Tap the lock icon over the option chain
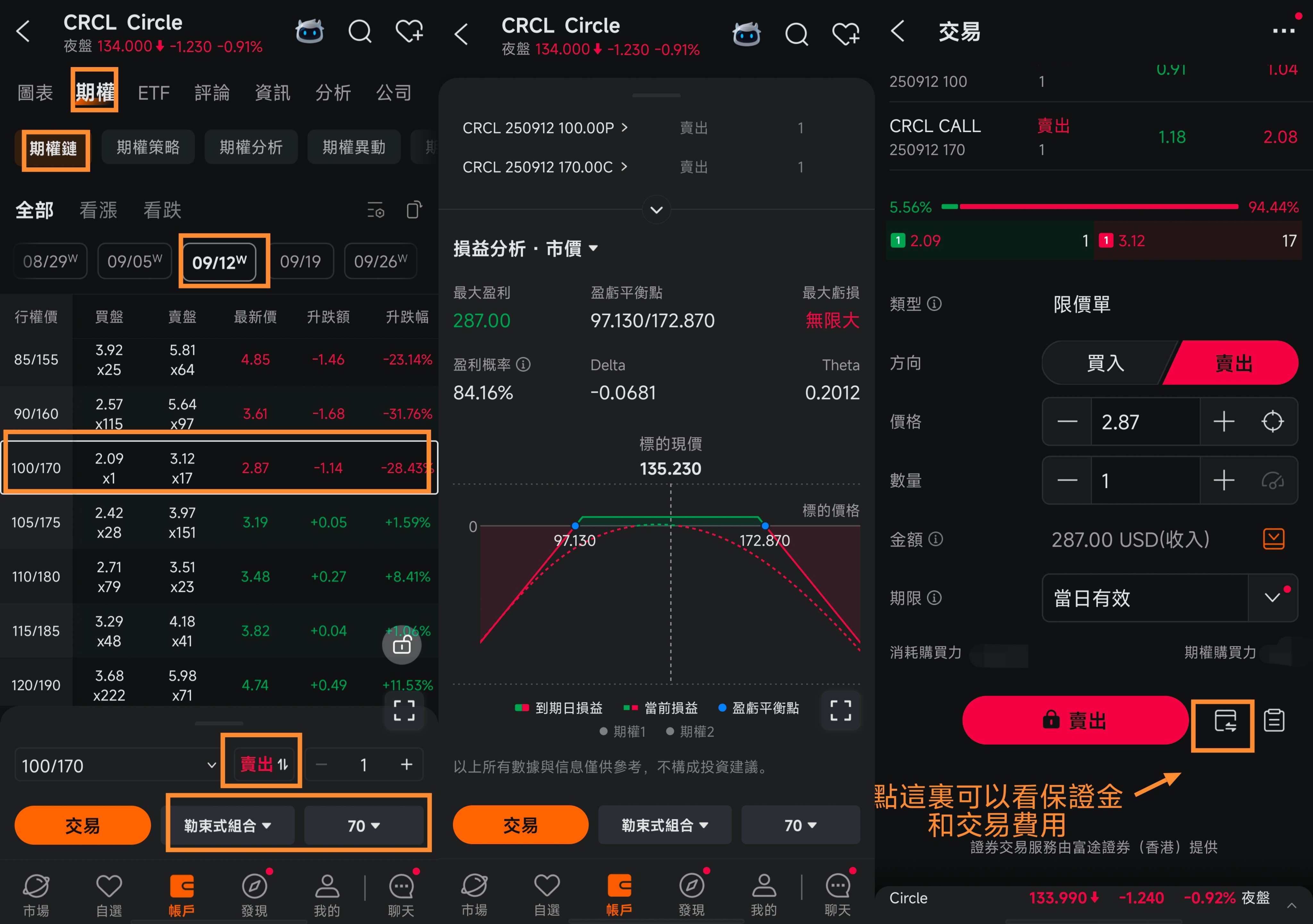The height and width of the screenshot is (924, 1313). pos(401,645)
